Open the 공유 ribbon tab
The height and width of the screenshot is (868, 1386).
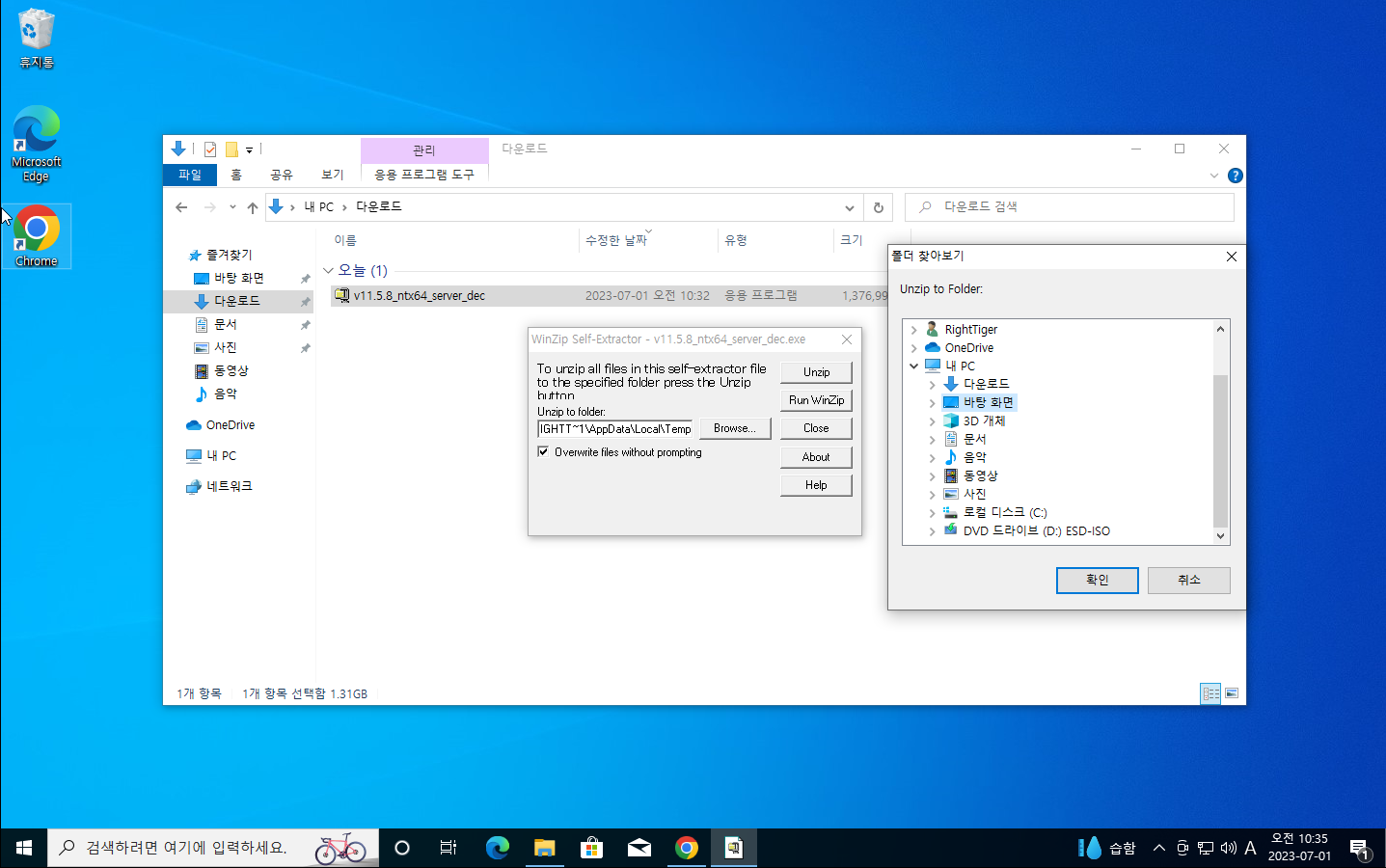[x=281, y=175]
